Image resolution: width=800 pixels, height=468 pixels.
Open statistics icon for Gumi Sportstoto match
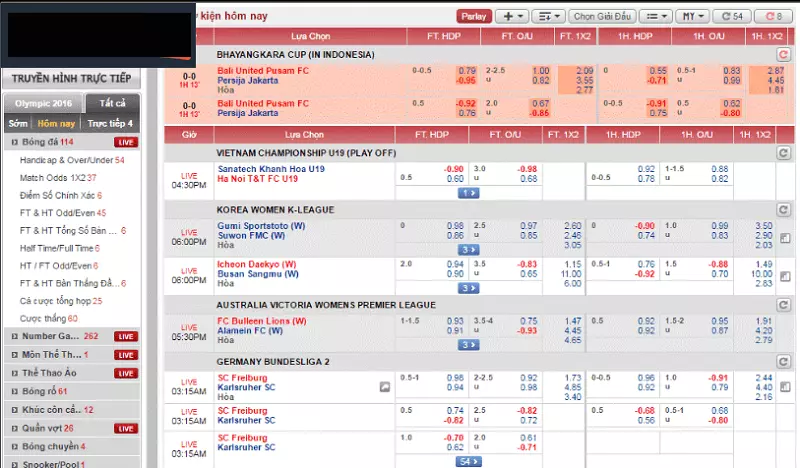pyautogui.click(x=784, y=238)
